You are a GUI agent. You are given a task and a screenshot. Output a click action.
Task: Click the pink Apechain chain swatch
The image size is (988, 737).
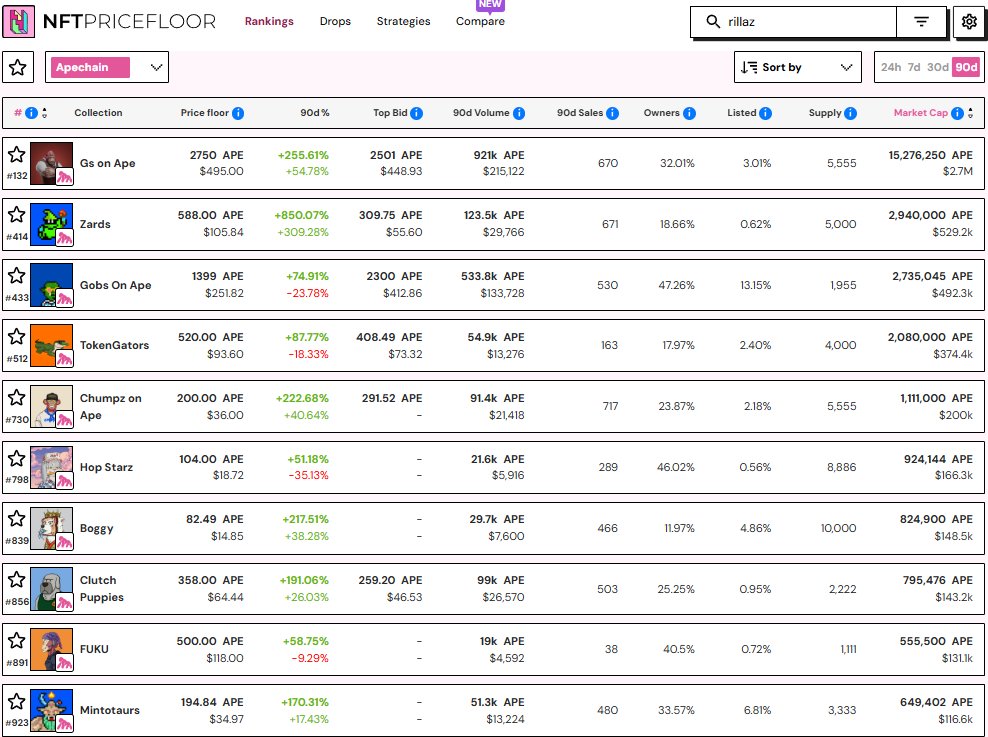pyautogui.click(x=92, y=68)
